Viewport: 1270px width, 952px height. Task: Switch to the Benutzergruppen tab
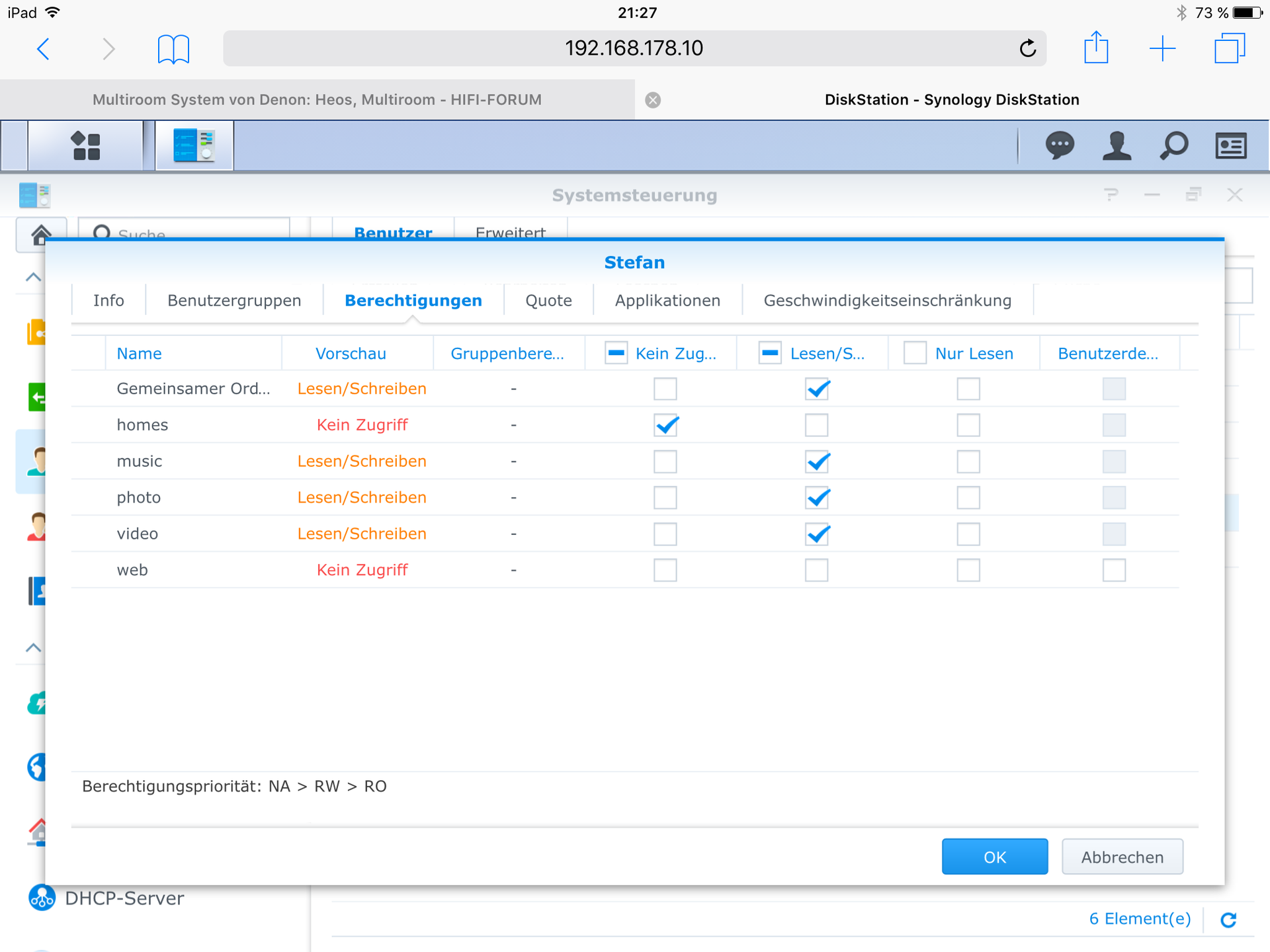click(234, 301)
